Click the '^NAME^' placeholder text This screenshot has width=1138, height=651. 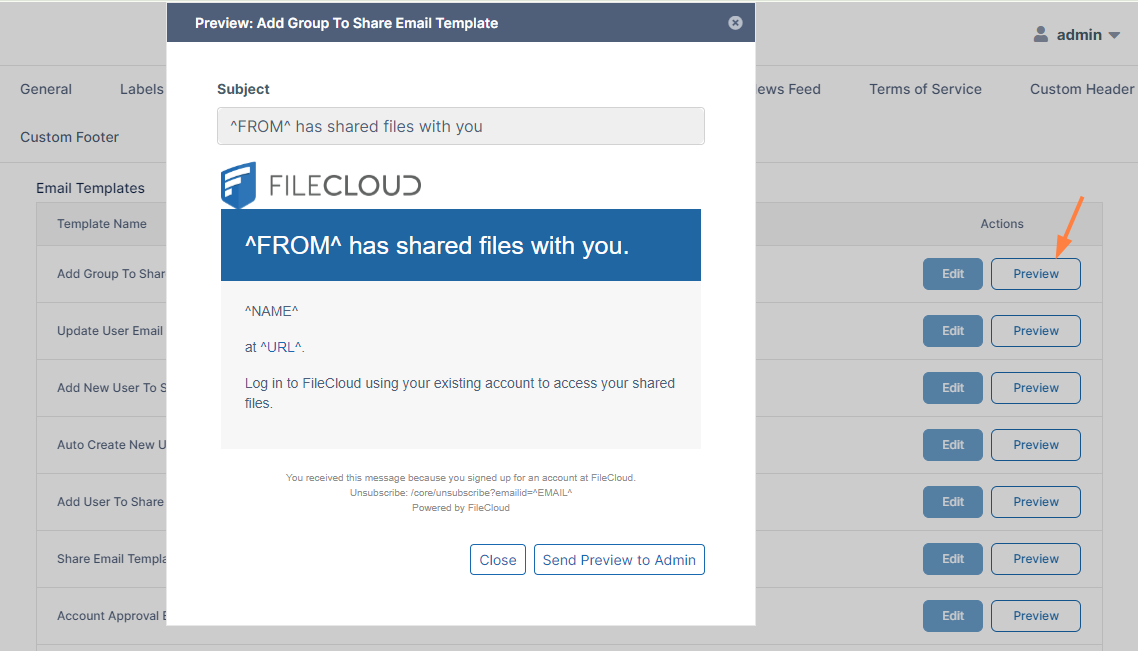(271, 311)
